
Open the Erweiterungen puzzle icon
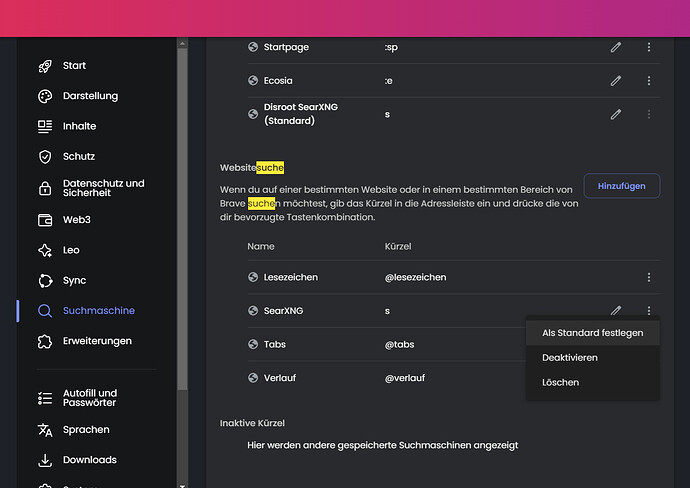click(x=45, y=341)
